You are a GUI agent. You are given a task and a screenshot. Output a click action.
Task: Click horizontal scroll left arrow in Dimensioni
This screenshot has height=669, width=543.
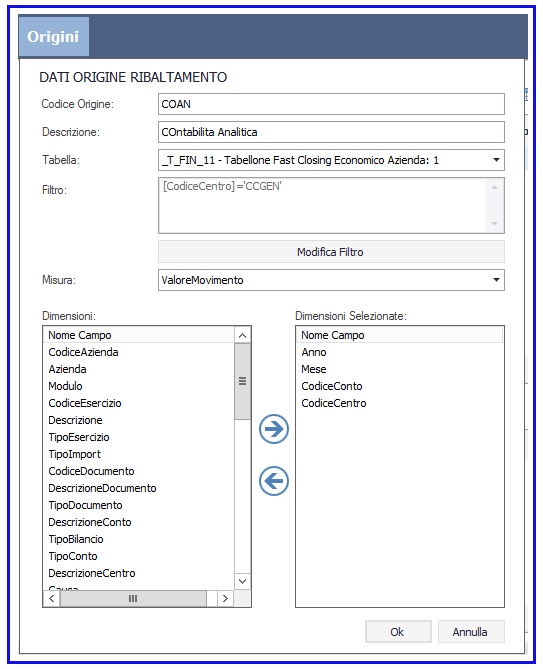[52, 598]
